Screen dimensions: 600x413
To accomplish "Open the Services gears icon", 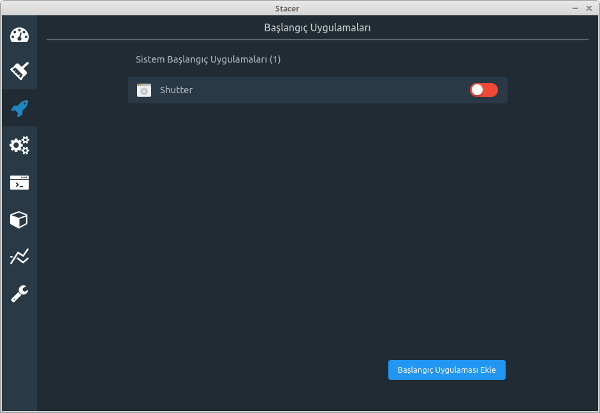I will [x=19, y=145].
